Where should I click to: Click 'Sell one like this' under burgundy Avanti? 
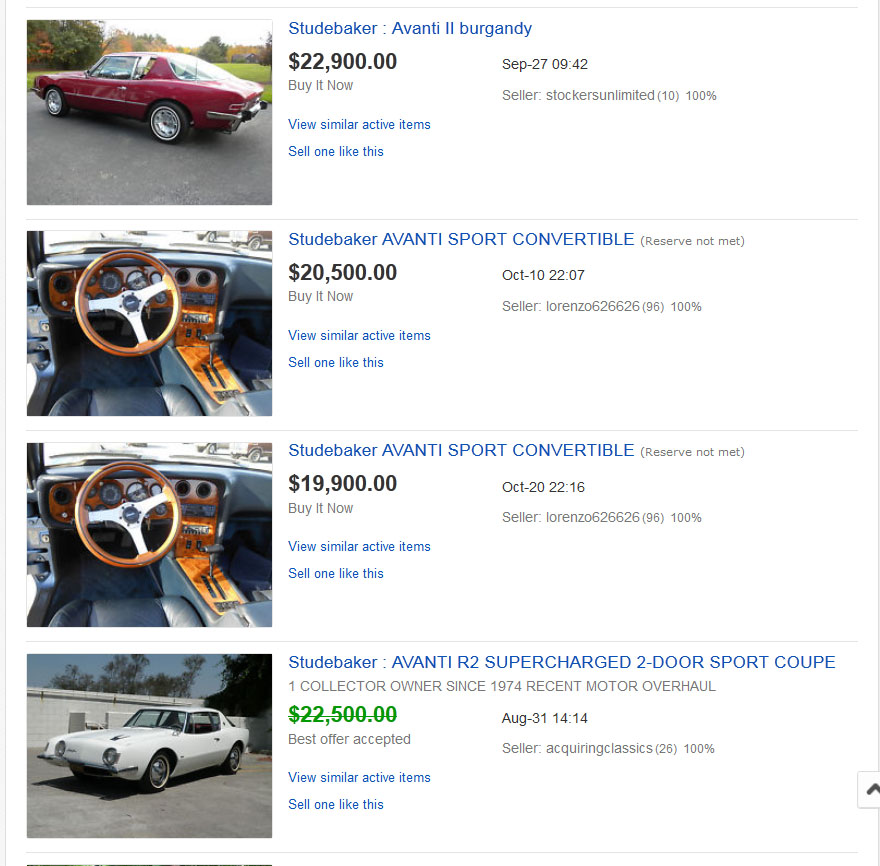(336, 152)
